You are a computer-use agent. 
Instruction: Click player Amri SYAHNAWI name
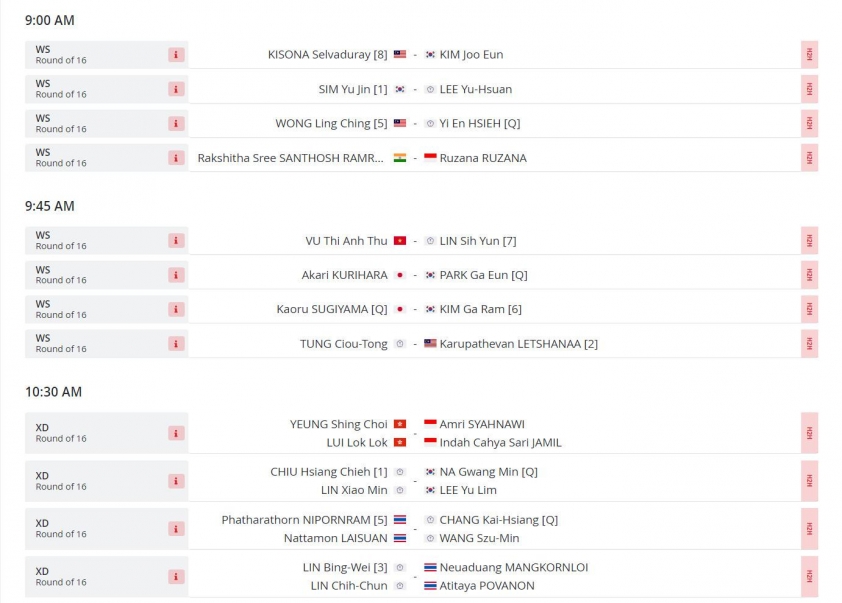[482, 424]
